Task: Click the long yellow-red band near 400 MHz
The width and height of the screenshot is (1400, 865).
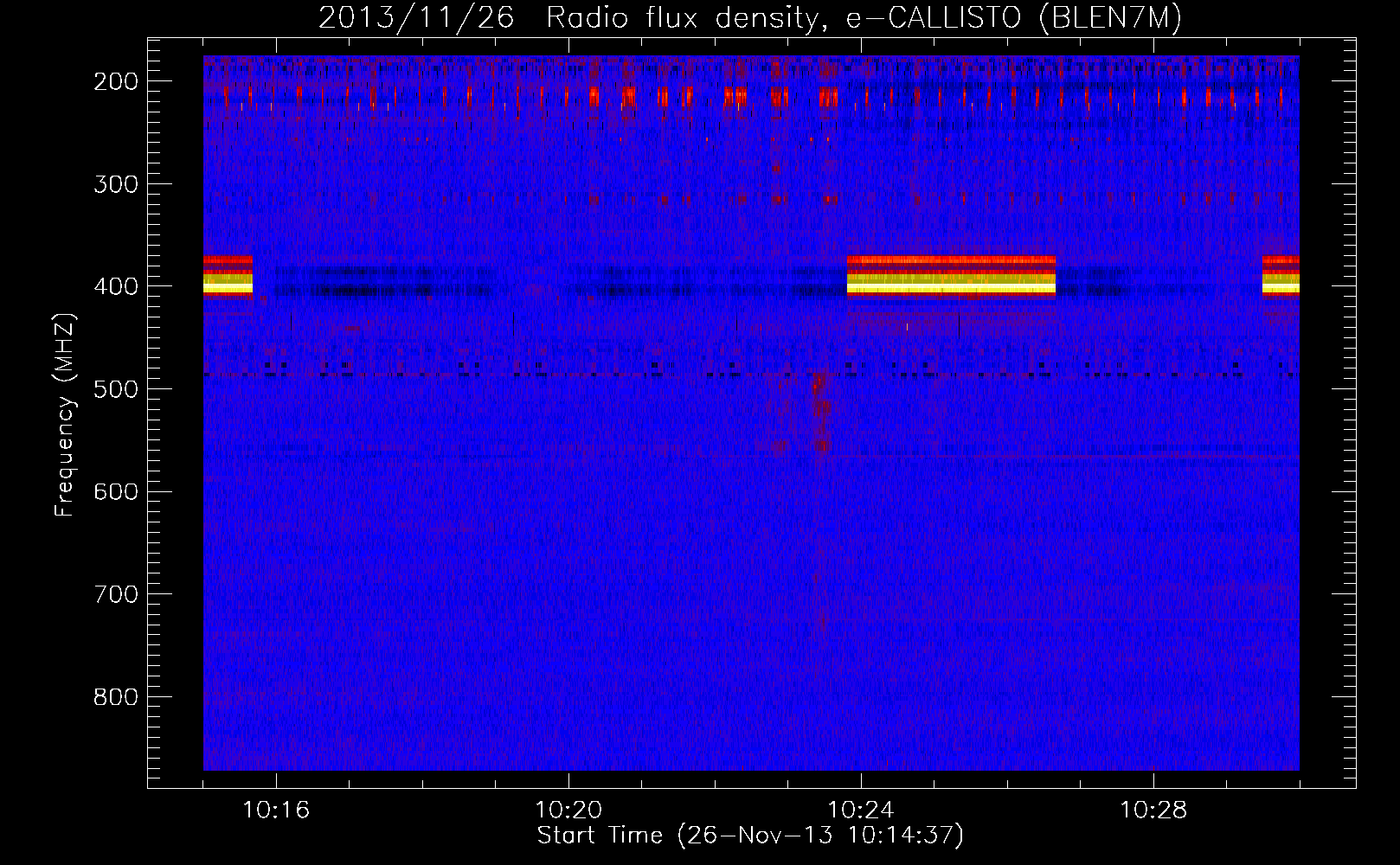Action: click(x=951, y=276)
